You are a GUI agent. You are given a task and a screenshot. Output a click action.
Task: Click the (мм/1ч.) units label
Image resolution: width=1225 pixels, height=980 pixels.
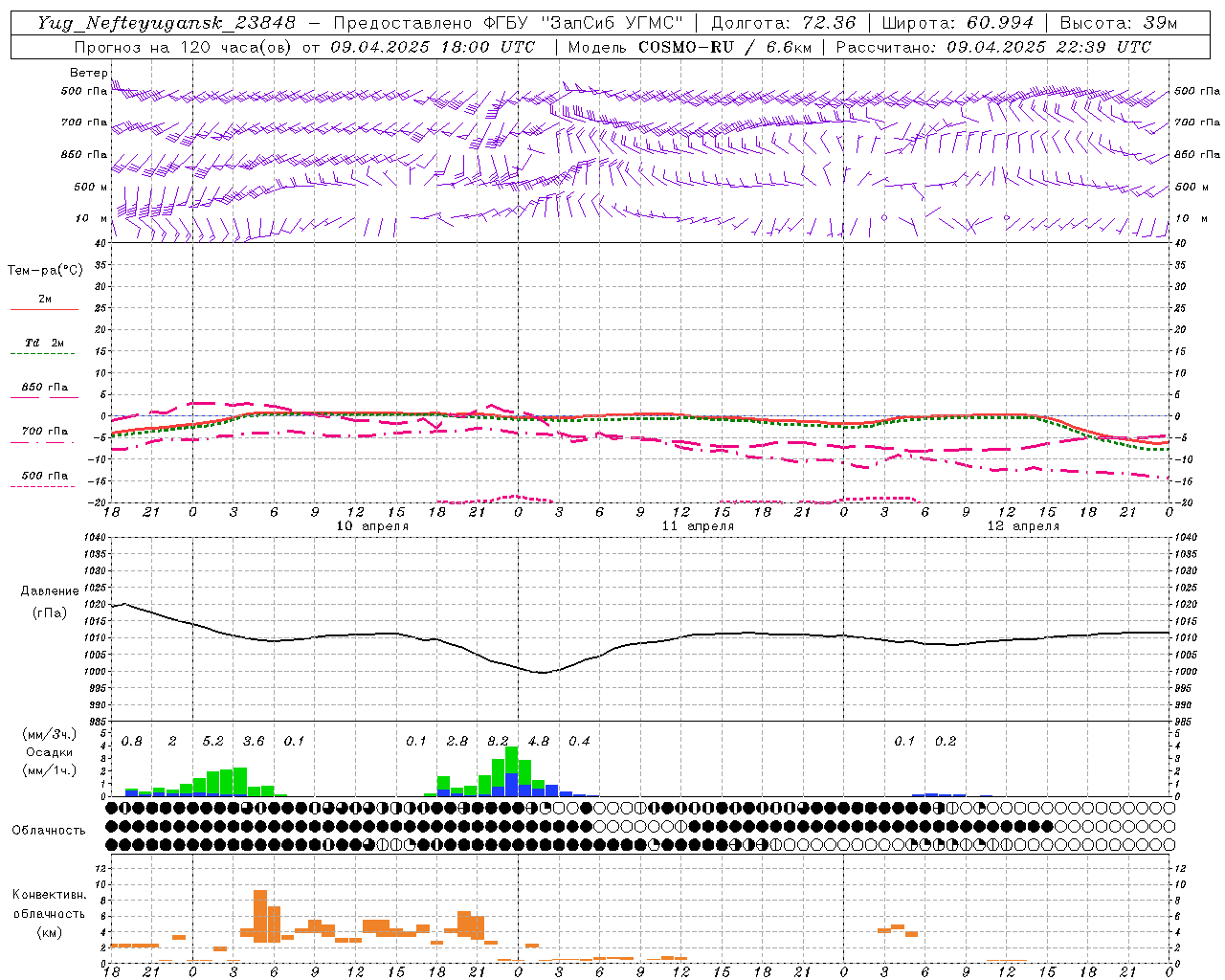(x=49, y=770)
